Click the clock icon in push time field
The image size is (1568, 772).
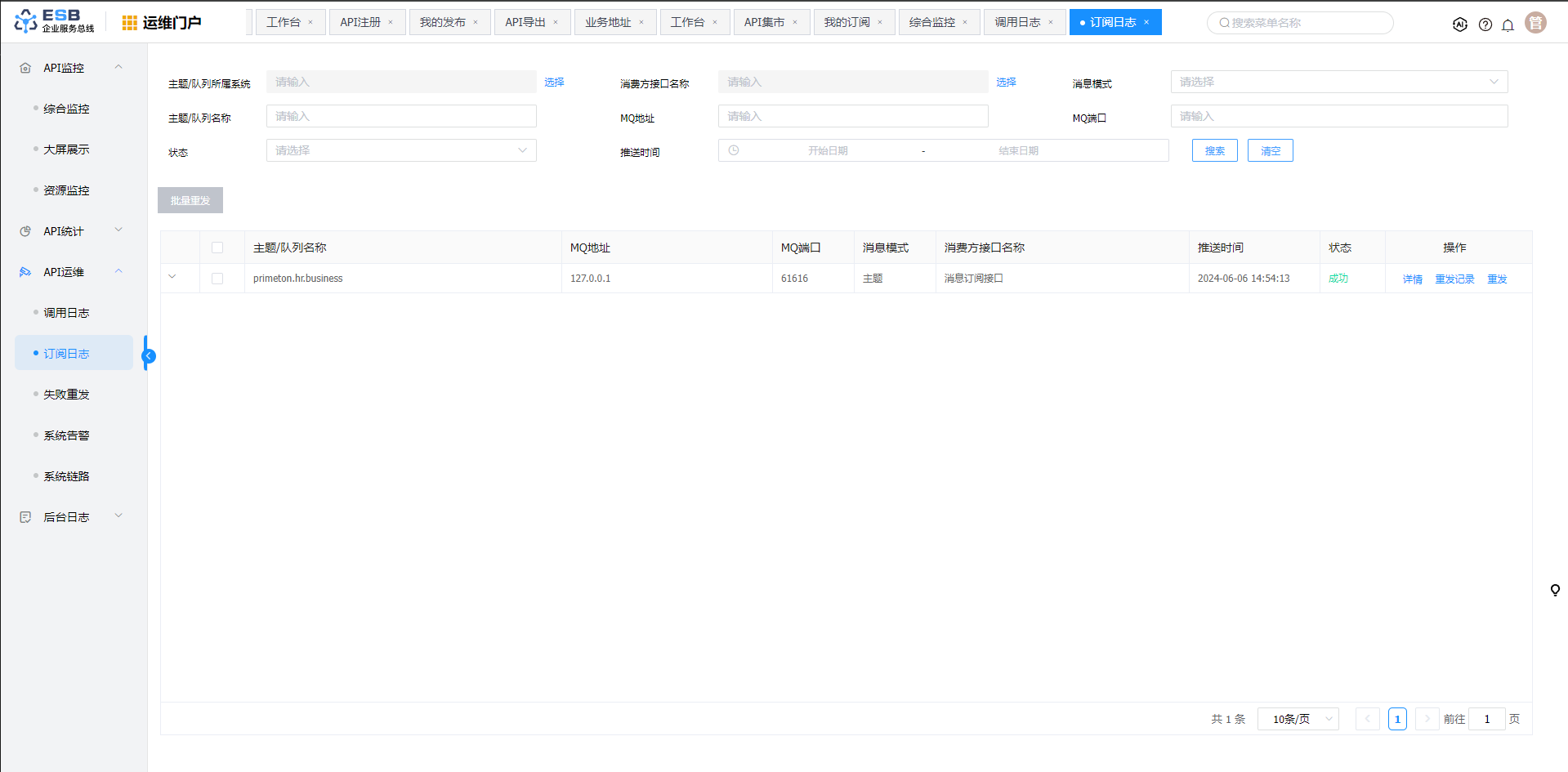coord(734,150)
